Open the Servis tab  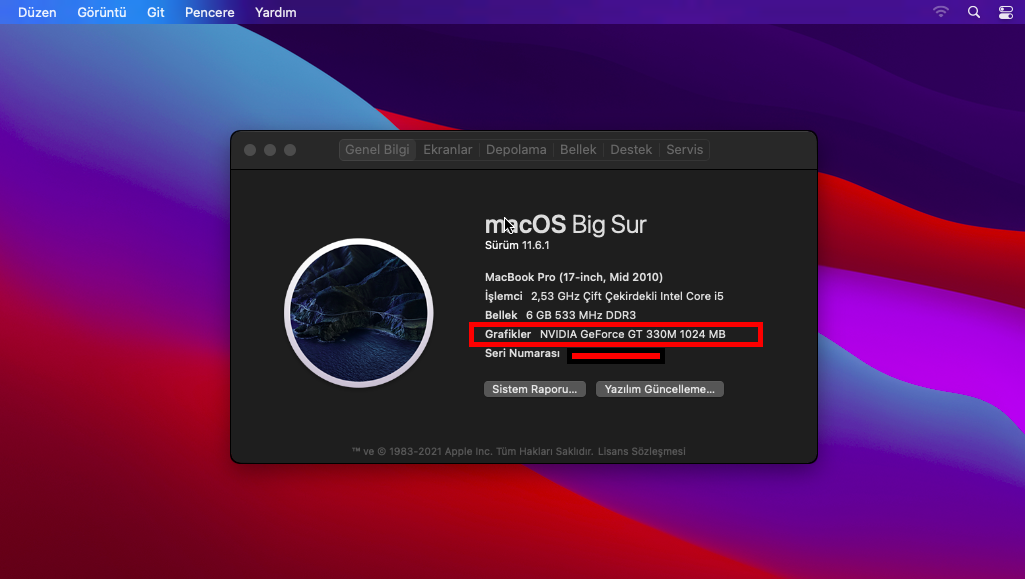pos(685,150)
